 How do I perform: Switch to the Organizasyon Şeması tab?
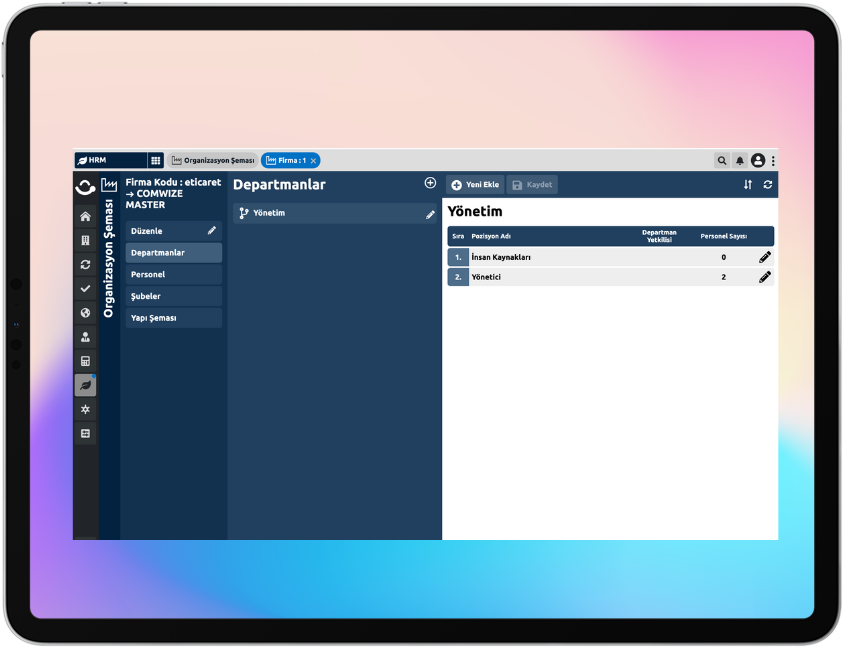[x=212, y=160]
